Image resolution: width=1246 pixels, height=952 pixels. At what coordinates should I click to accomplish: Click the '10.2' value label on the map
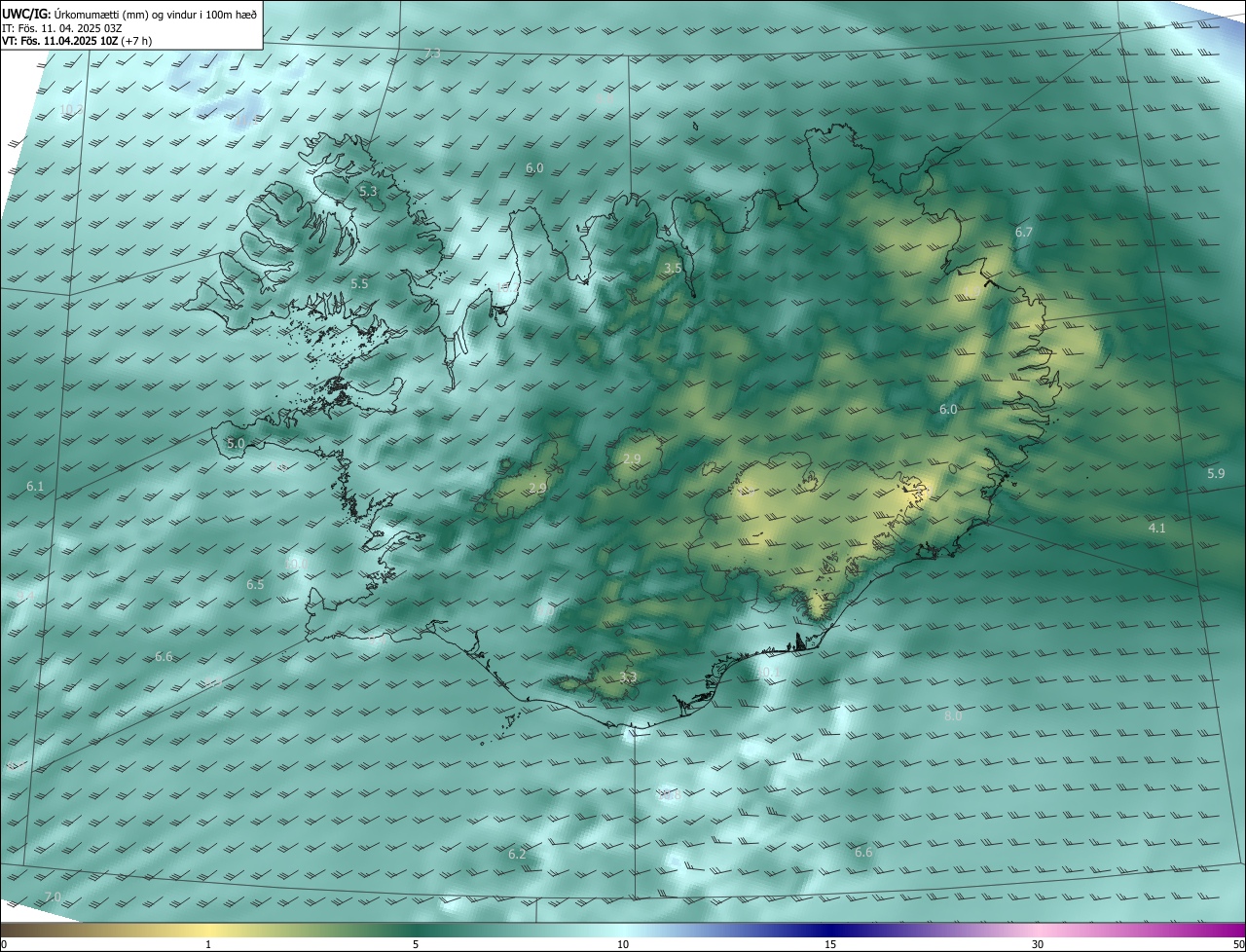tap(71, 110)
